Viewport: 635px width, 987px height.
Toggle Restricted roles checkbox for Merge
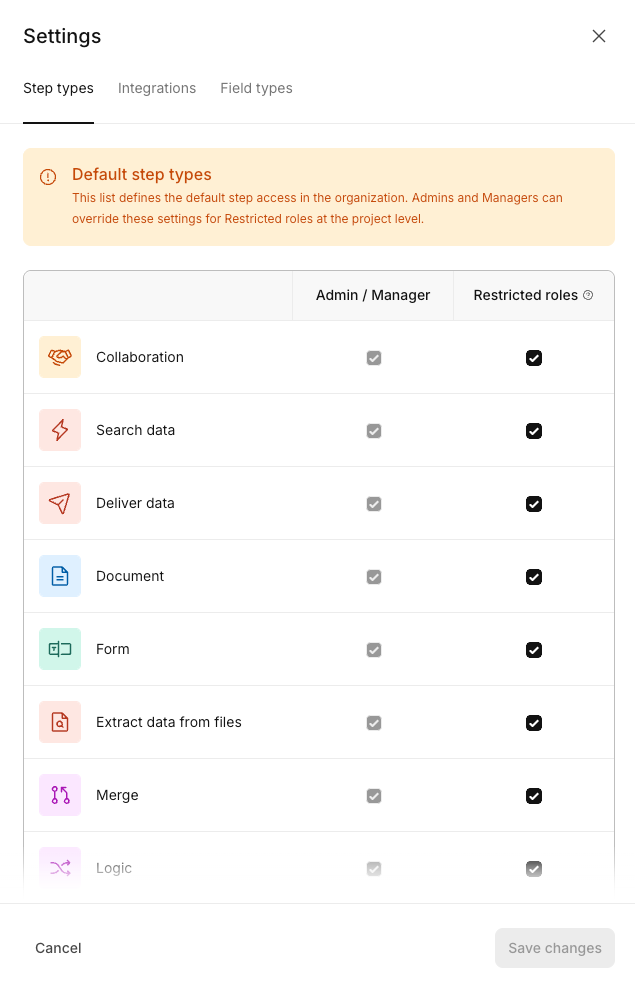pos(534,796)
